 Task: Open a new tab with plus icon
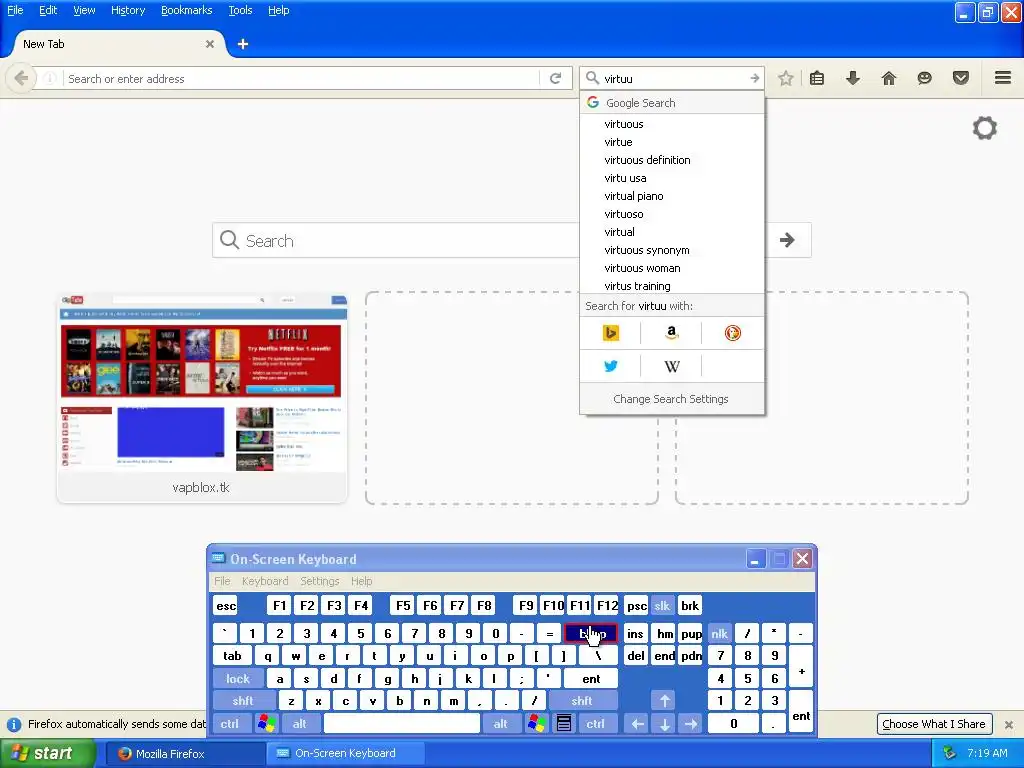coord(243,44)
